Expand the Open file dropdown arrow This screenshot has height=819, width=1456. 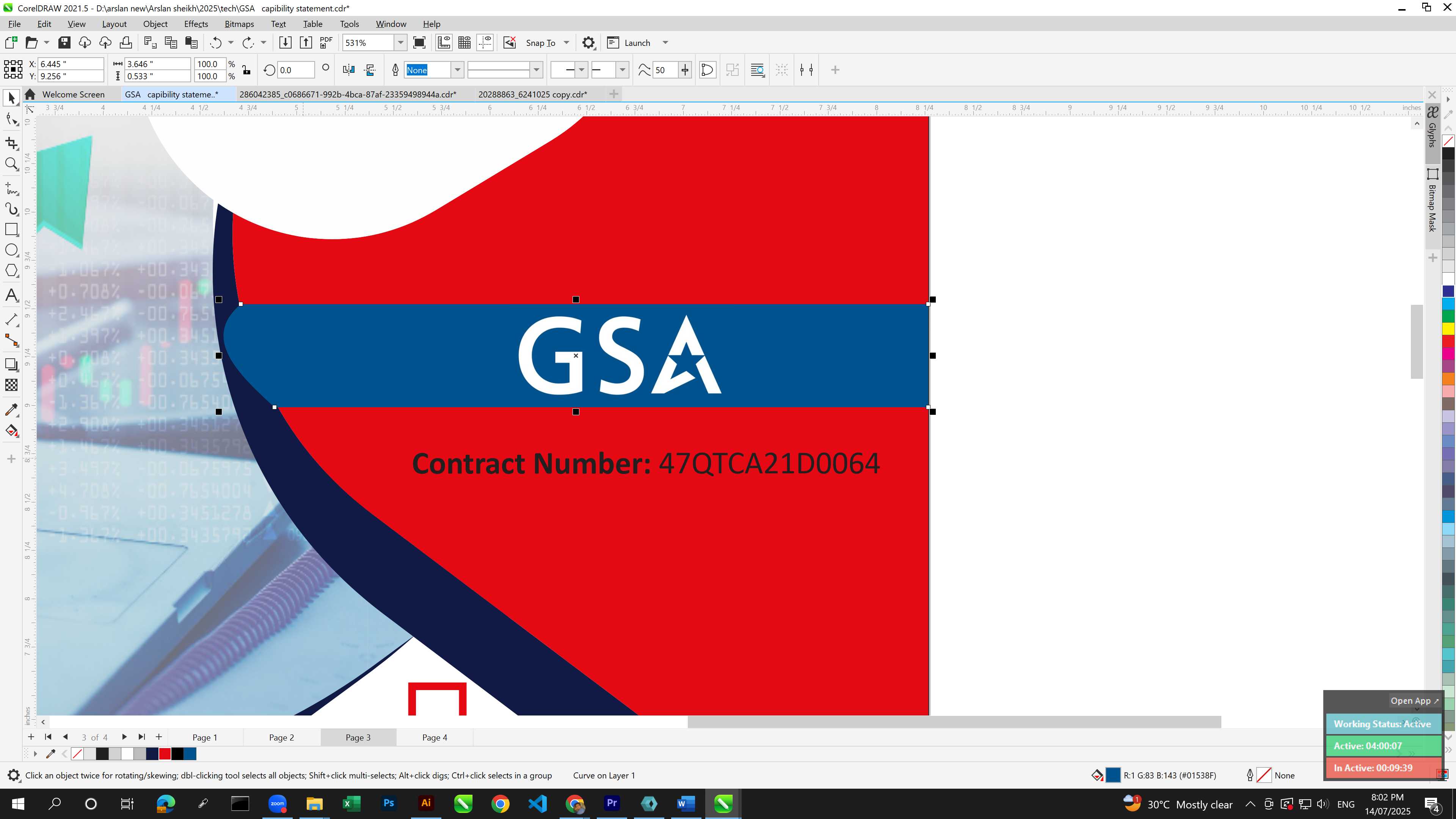tap(46, 43)
